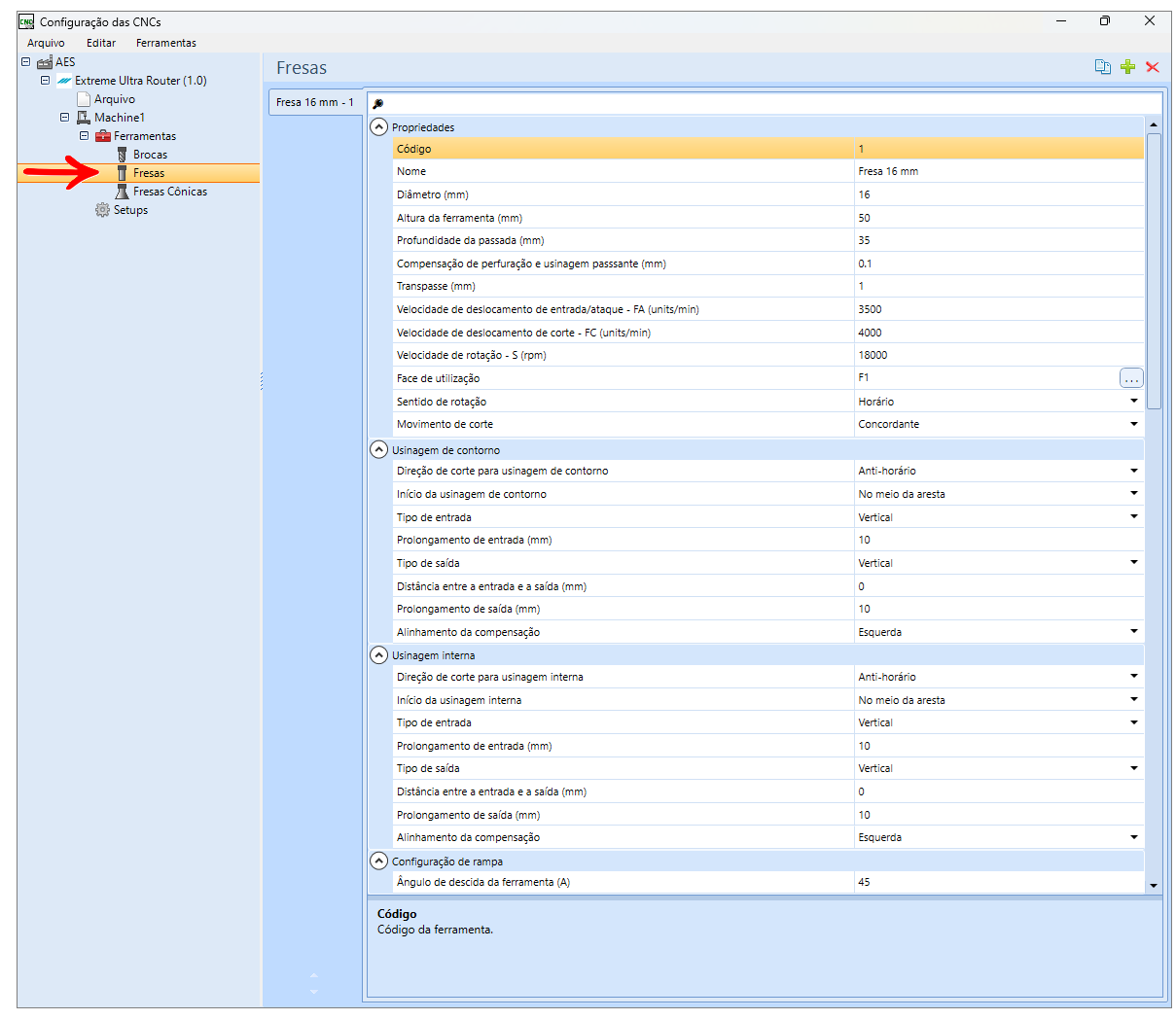Click the search key icon in filter bar

tap(378, 104)
